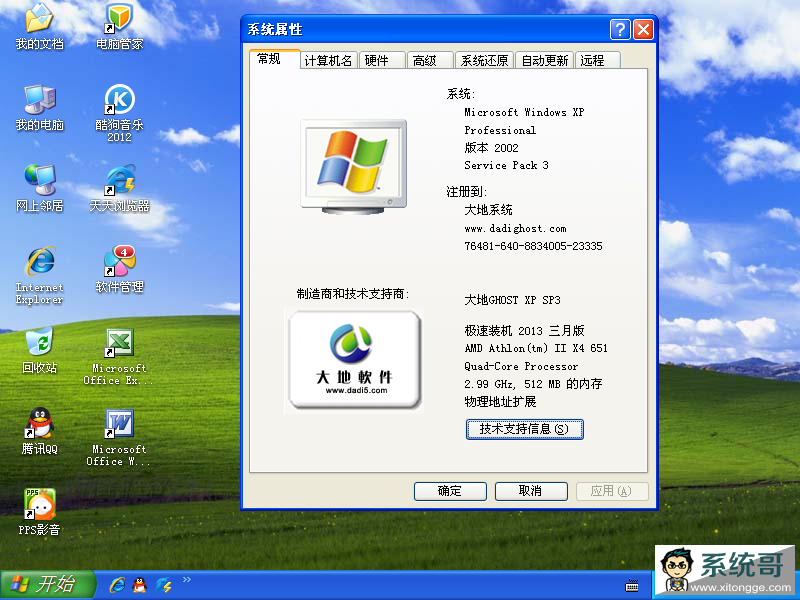The image size is (800, 600).
Task: Open Internet Explorer desktop icon
Action: 39,275
